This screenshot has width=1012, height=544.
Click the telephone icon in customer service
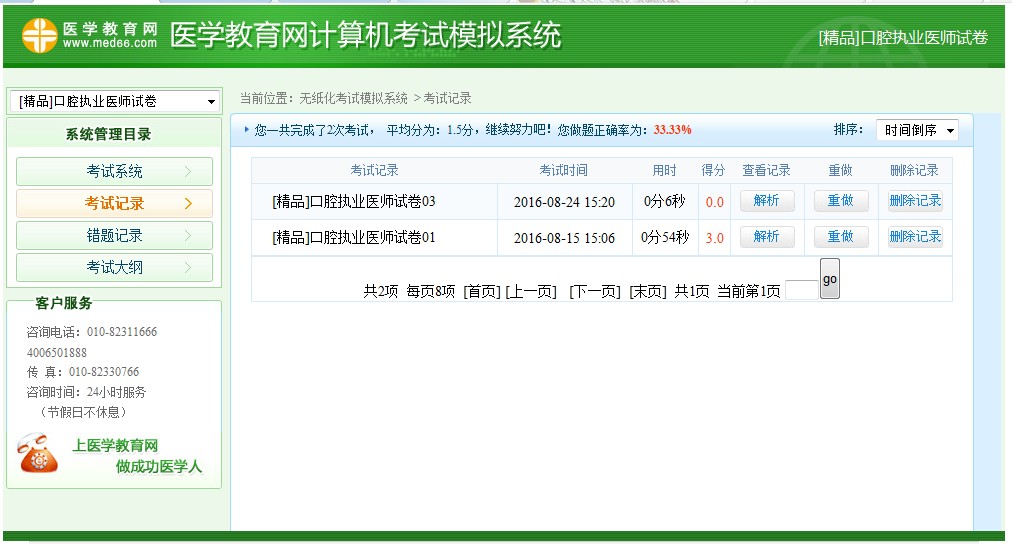38,455
